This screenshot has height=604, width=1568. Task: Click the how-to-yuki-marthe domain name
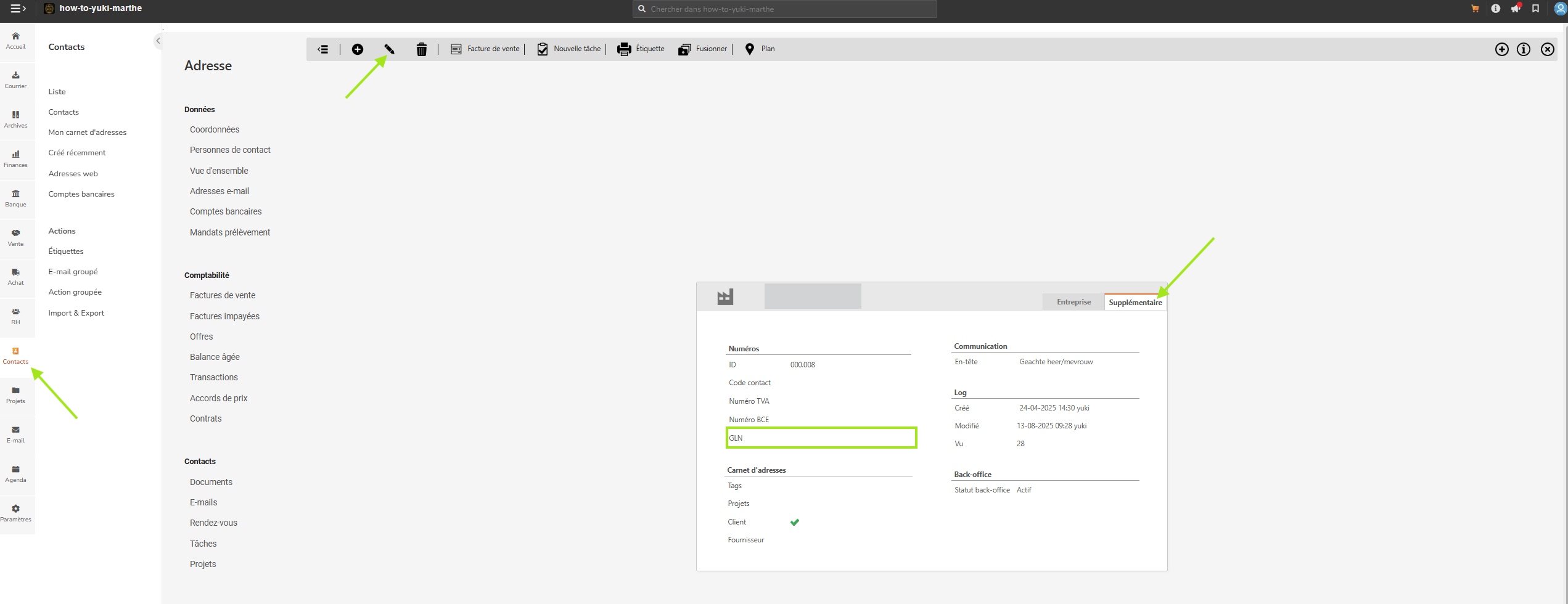[x=101, y=8]
